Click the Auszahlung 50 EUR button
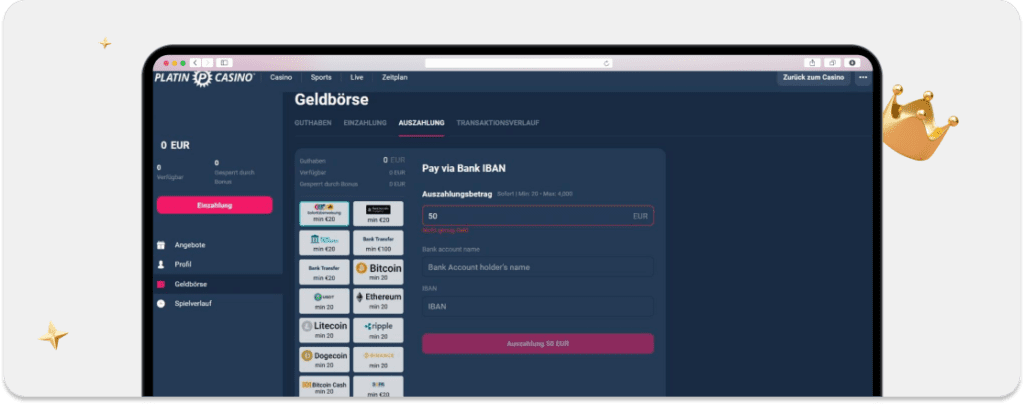Image resolution: width=1024 pixels, height=404 pixels. 537,343
